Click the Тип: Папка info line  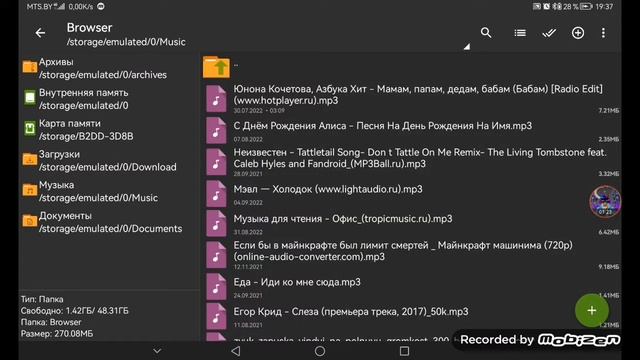click(x=42, y=299)
